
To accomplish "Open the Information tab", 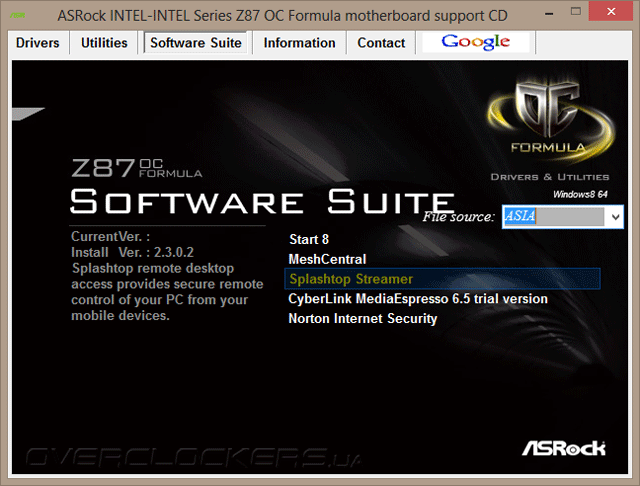I will 299,43.
